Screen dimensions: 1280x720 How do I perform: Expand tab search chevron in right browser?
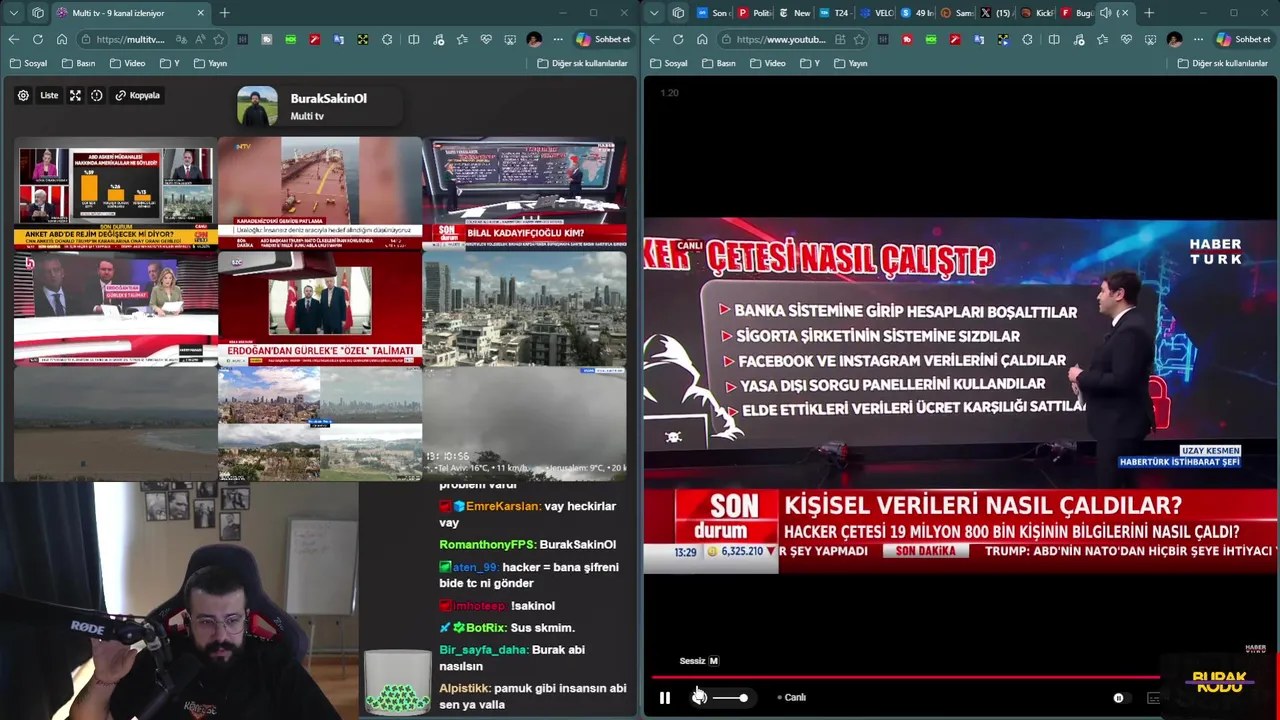tap(654, 13)
